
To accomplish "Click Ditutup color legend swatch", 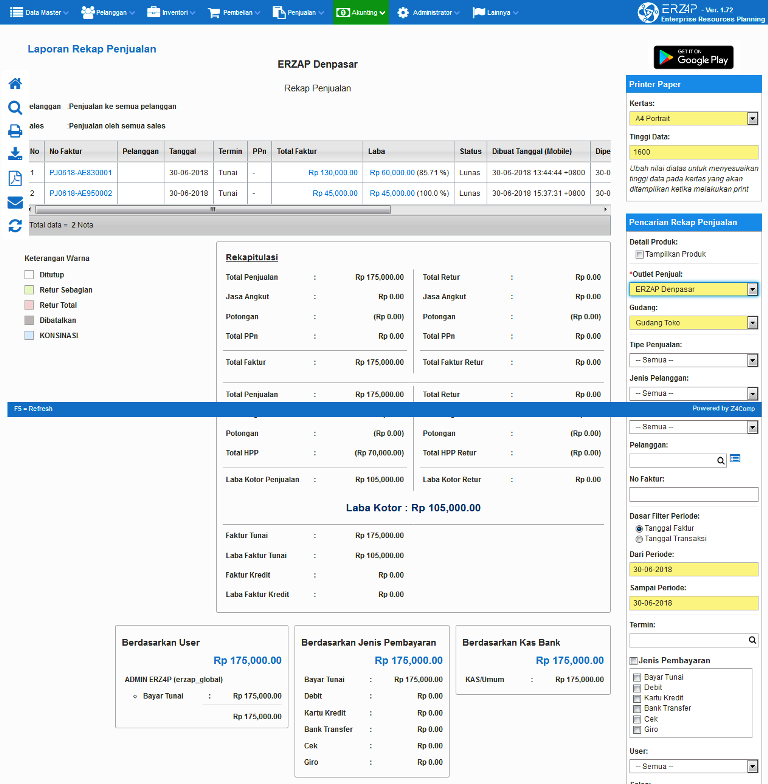I will click(29, 275).
